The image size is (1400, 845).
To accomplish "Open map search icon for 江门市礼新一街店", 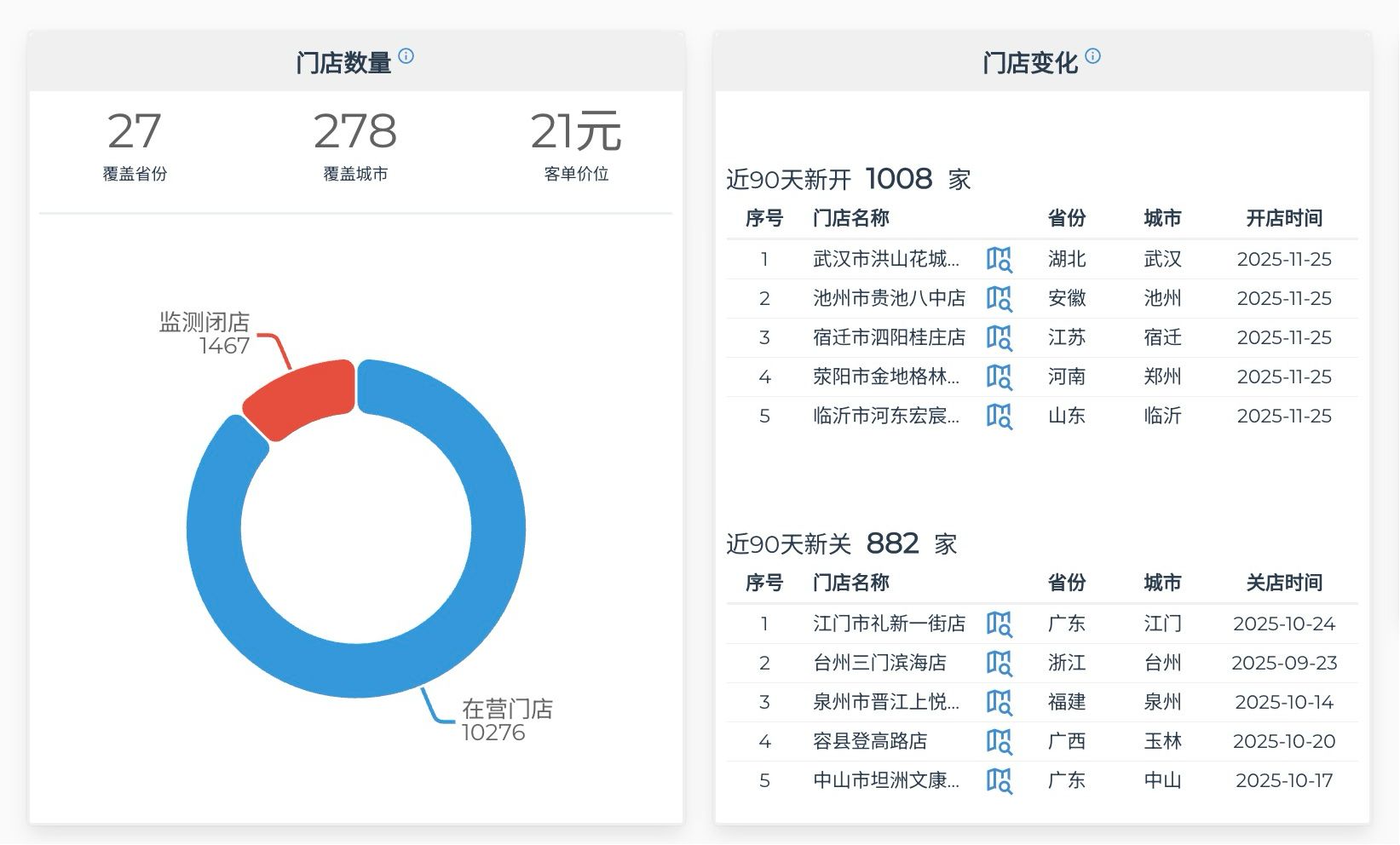I will [999, 624].
